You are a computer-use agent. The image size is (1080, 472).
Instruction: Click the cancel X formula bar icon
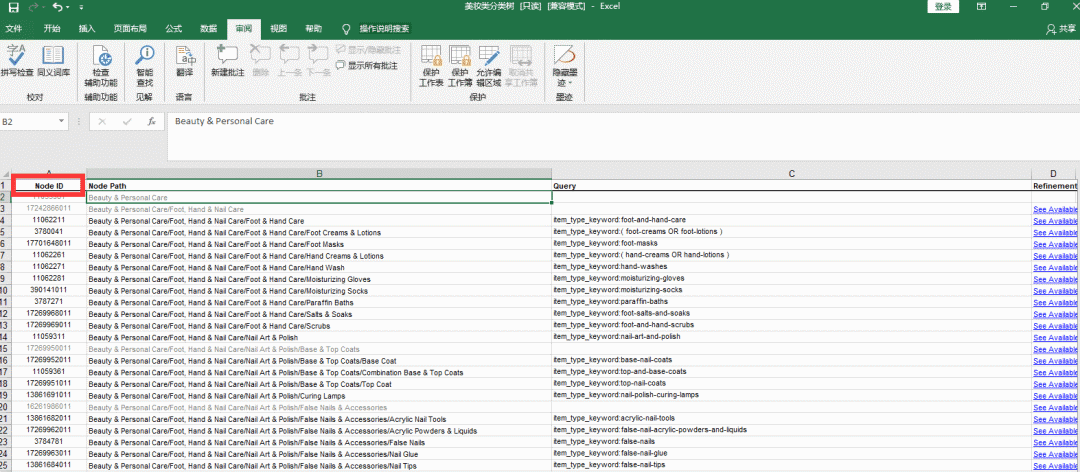102,122
